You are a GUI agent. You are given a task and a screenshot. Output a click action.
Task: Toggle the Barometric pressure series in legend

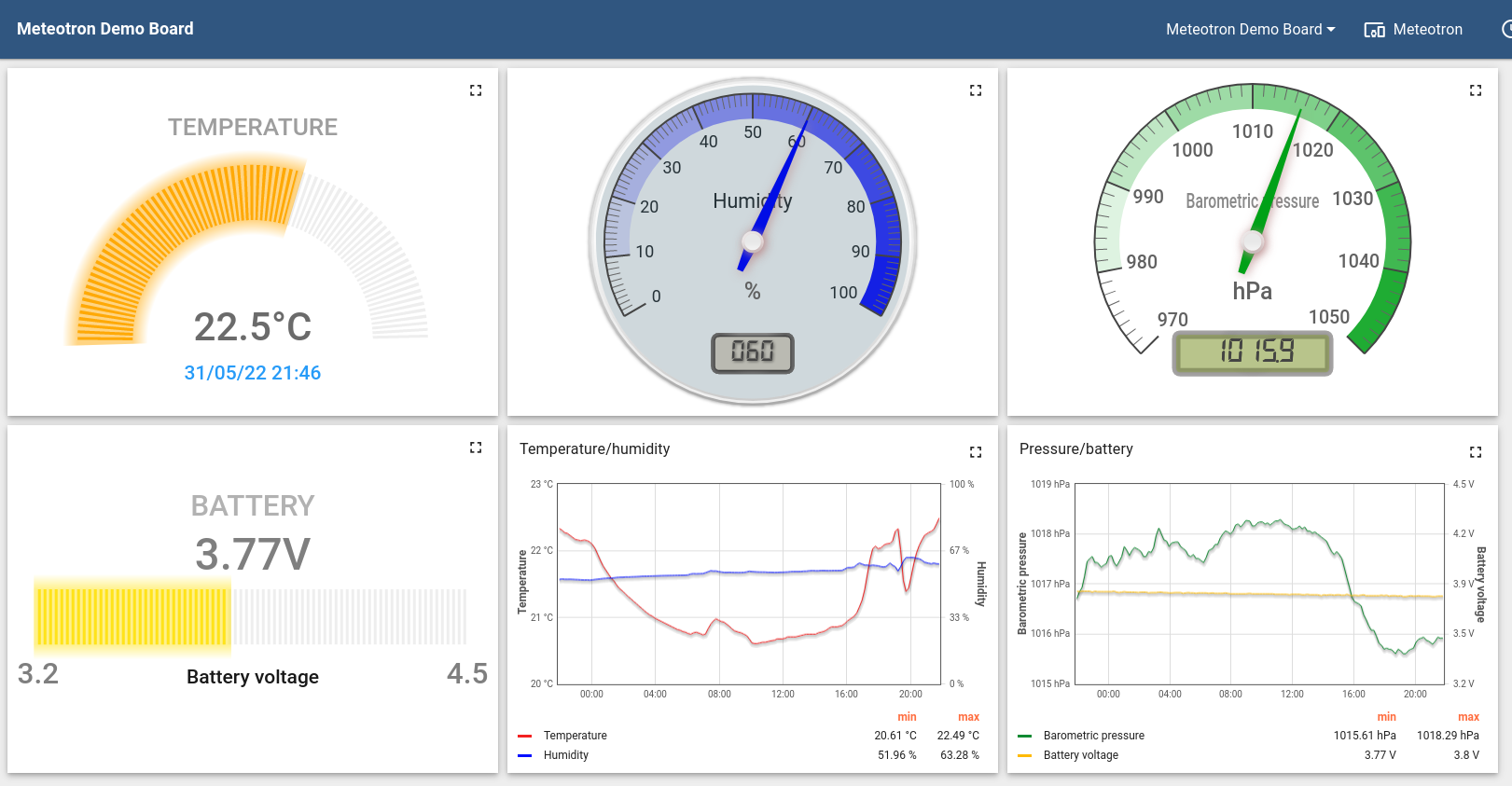click(x=1093, y=736)
